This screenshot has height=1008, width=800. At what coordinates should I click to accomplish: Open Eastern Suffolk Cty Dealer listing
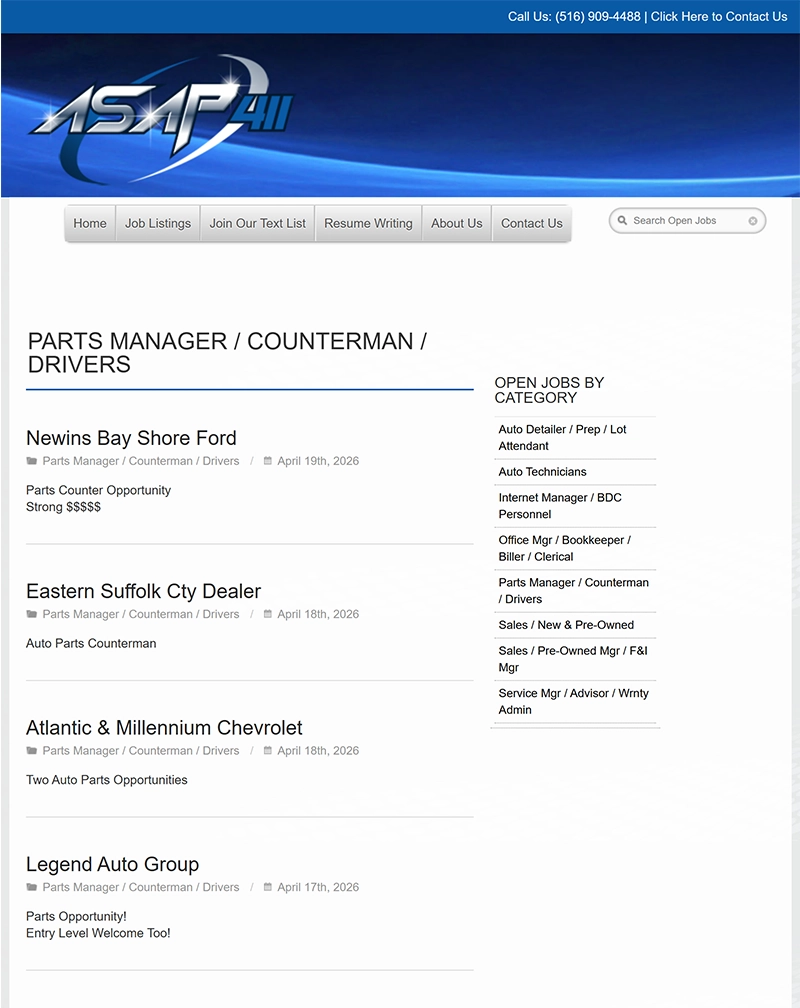pyautogui.click(x=143, y=591)
